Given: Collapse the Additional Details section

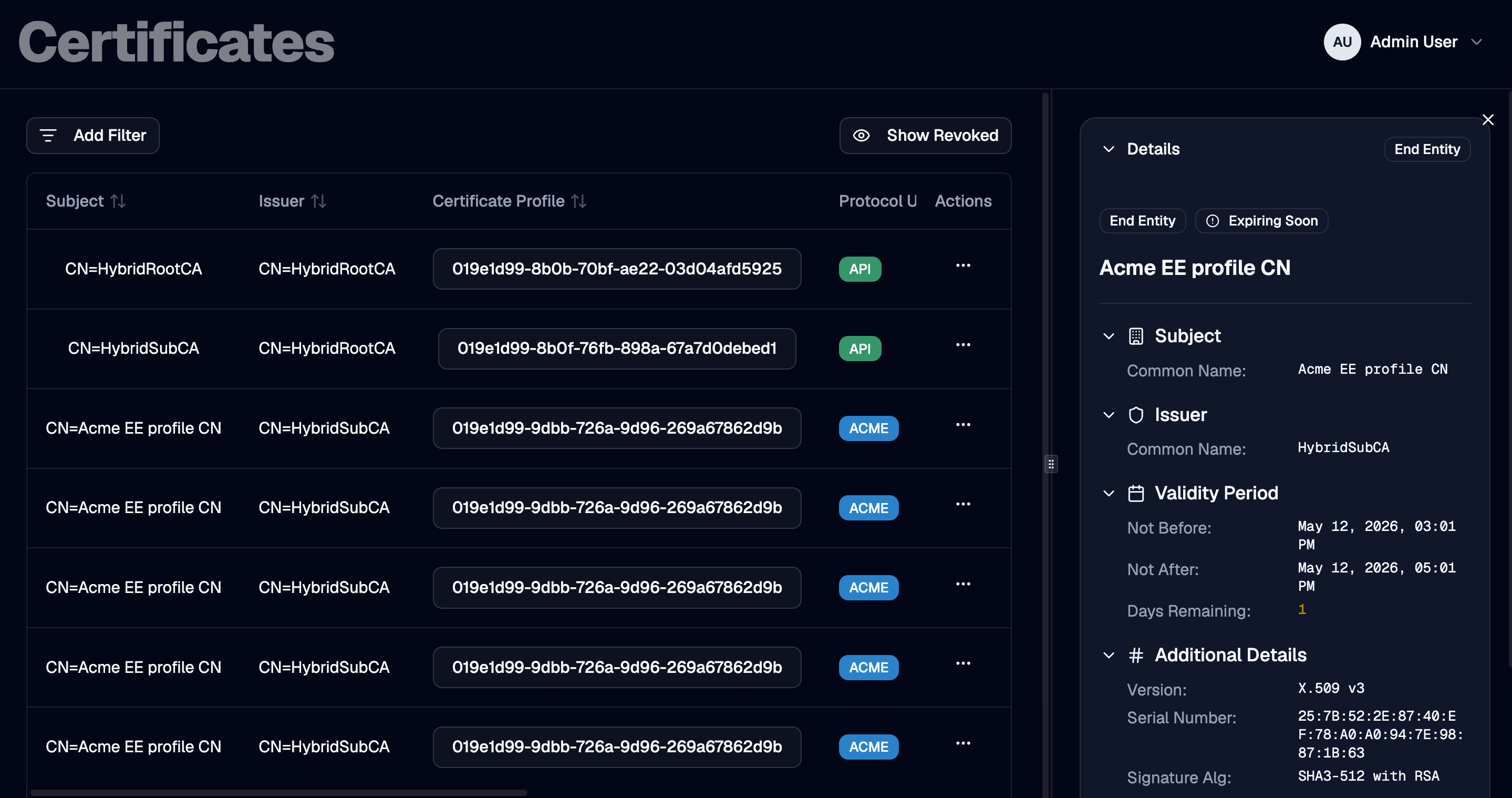Looking at the screenshot, I should (1108, 656).
